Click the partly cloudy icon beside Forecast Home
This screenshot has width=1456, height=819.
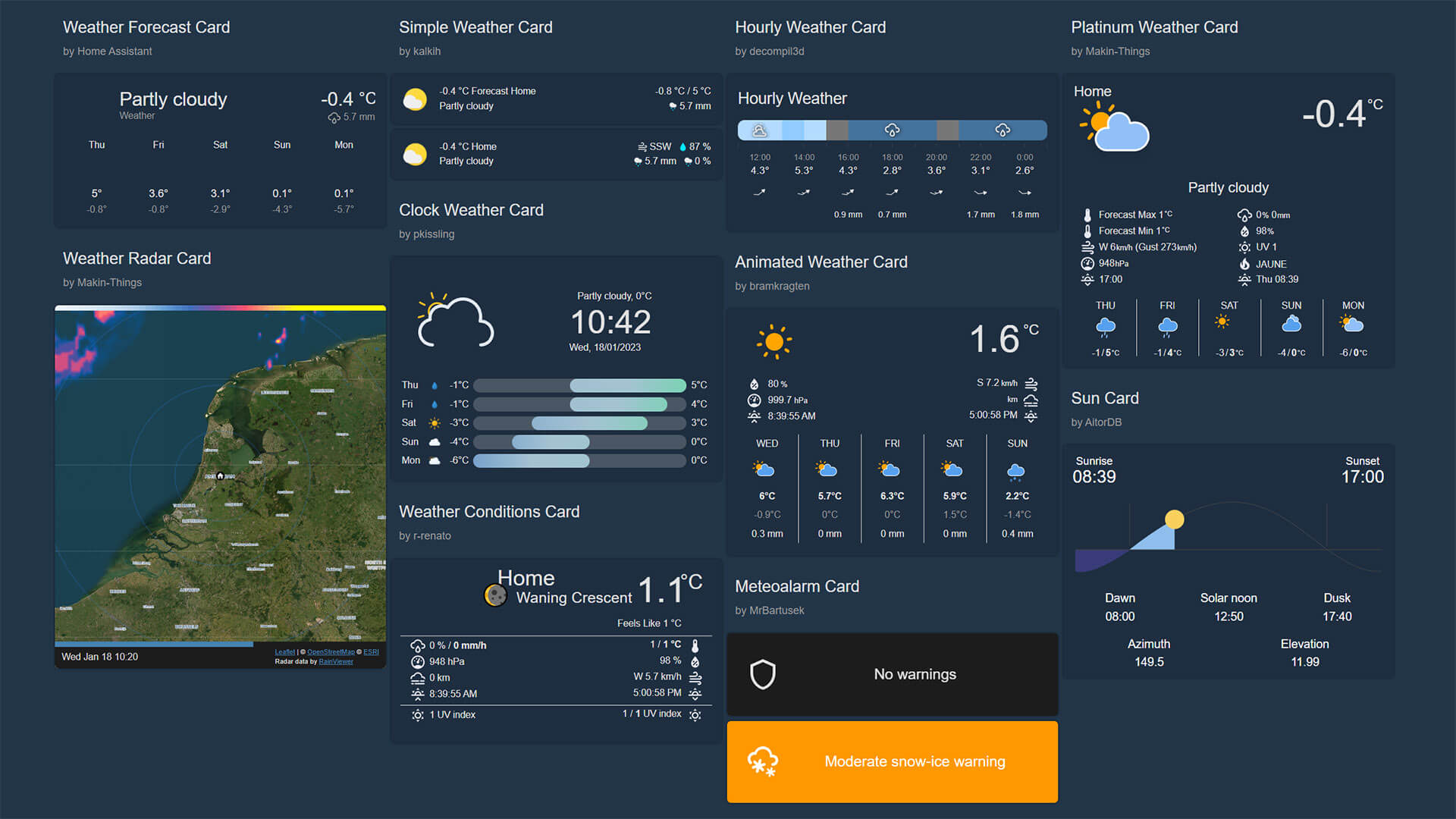click(414, 98)
